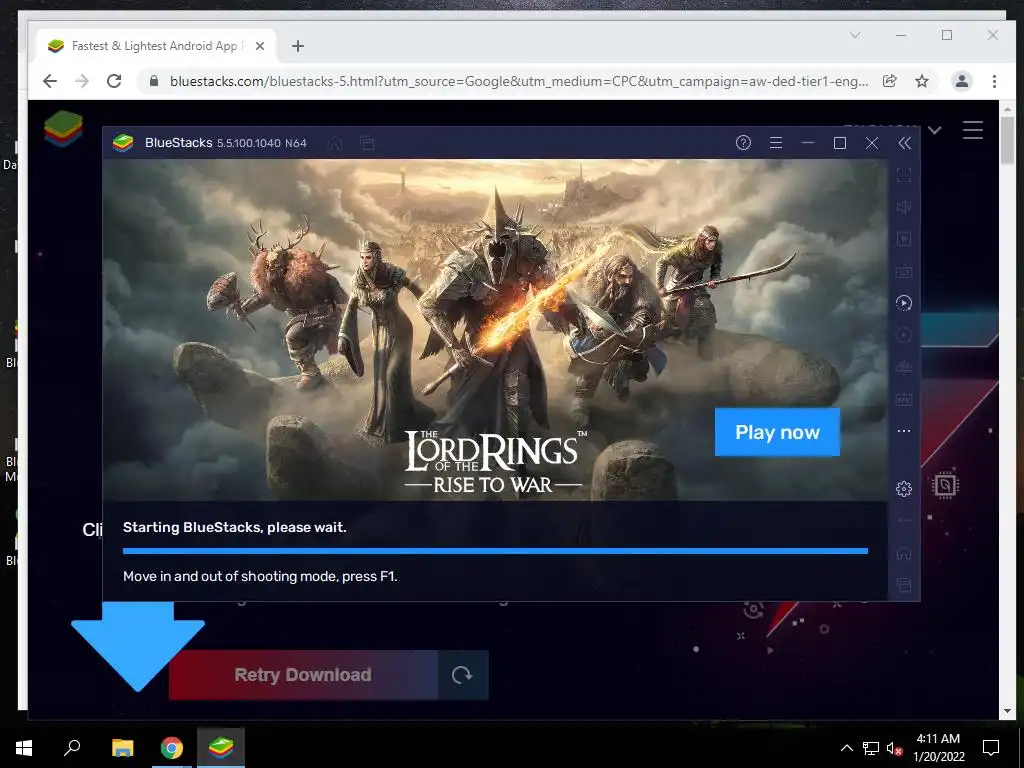Share this page from Chrome toolbar
The image size is (1024, 768).
pyautogui.click(x=889, y=81)
